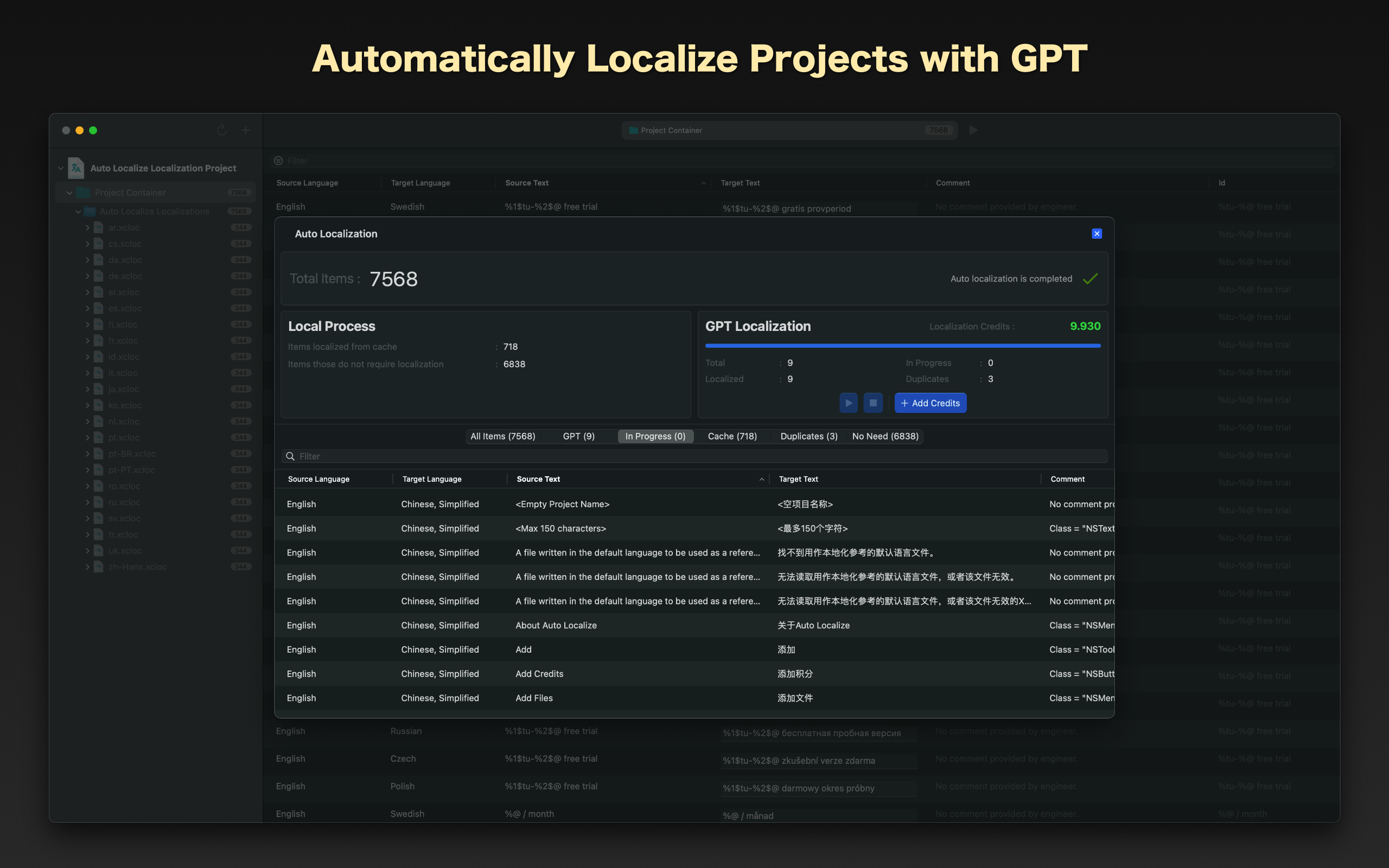1389x868 pixels.
Task: Click the '添加积分' target text cell
Action: [x=795, y=674]
